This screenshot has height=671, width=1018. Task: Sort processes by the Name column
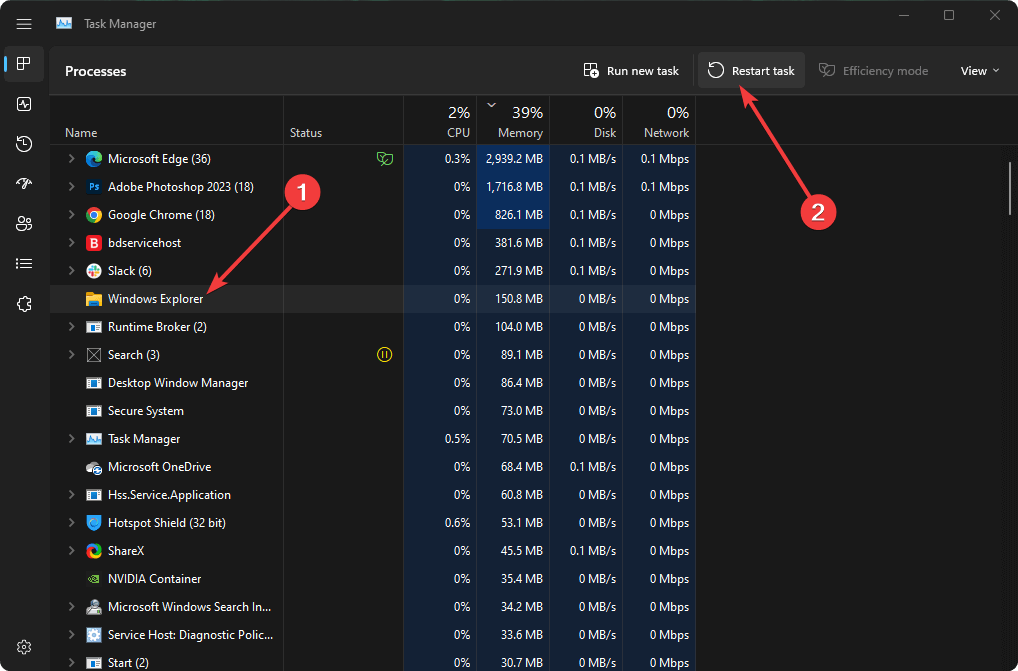(x=167, y=121)
